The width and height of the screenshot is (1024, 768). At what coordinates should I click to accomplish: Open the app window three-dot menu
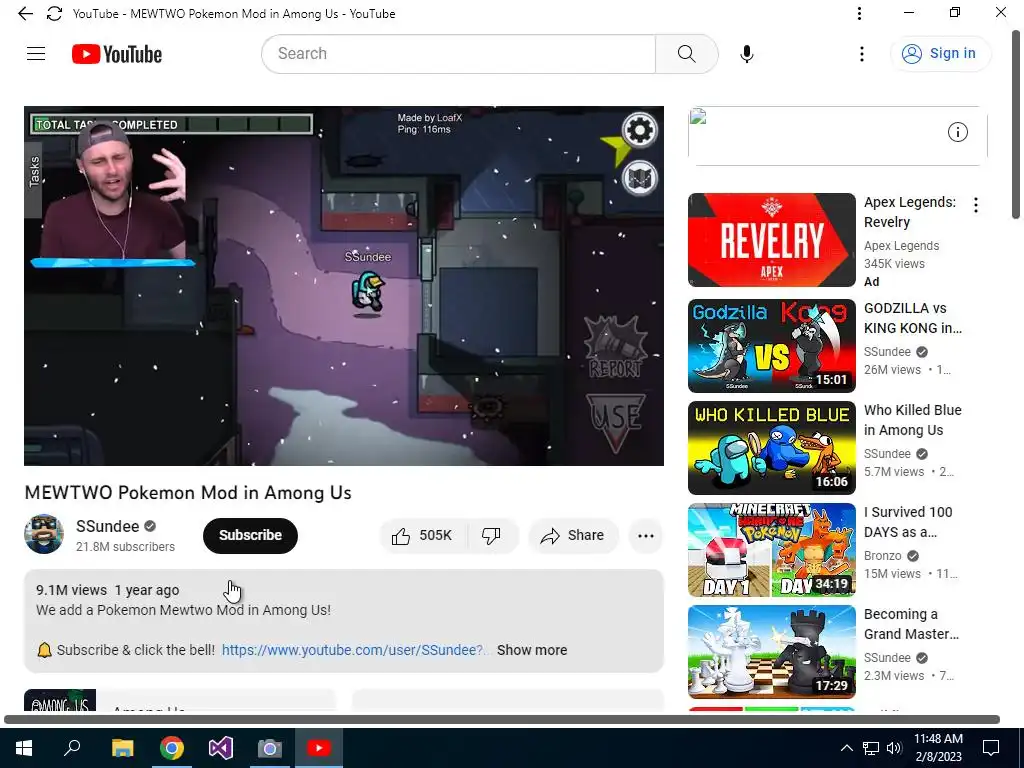click(859, 14)
